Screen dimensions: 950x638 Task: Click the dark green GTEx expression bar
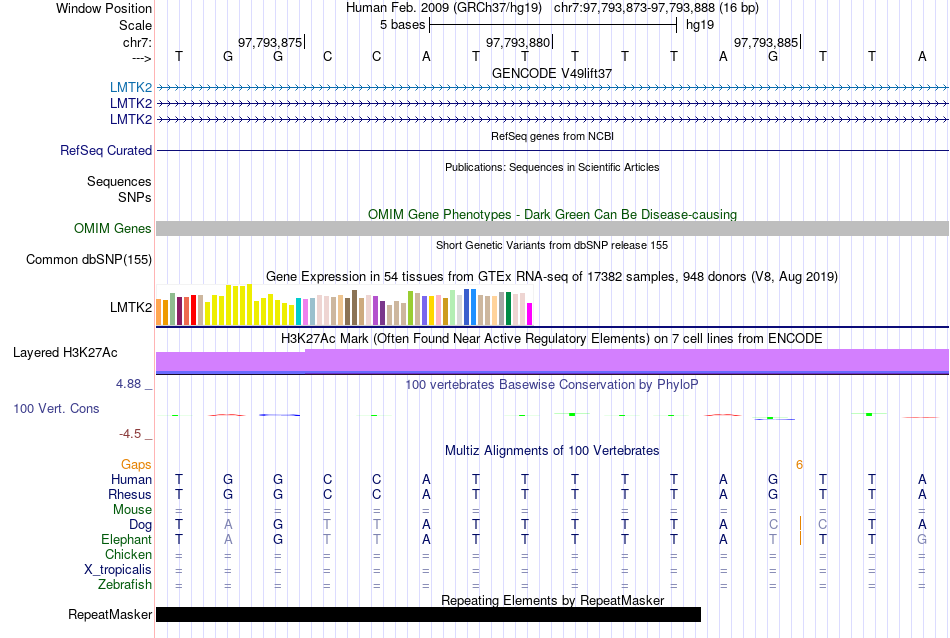(x=508, y=308)
